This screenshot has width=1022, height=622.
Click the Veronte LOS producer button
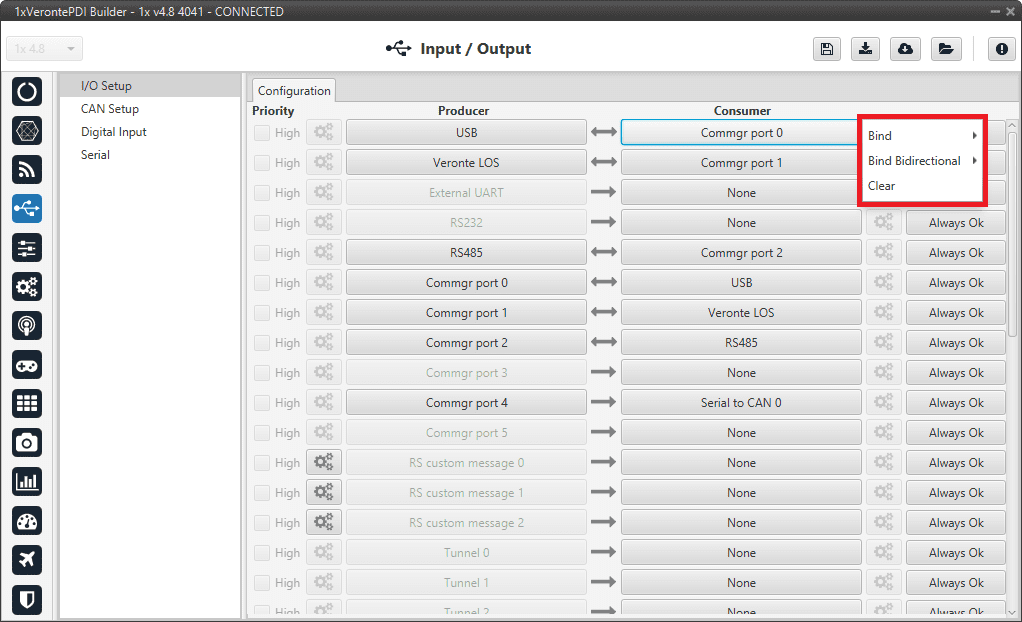466,163
